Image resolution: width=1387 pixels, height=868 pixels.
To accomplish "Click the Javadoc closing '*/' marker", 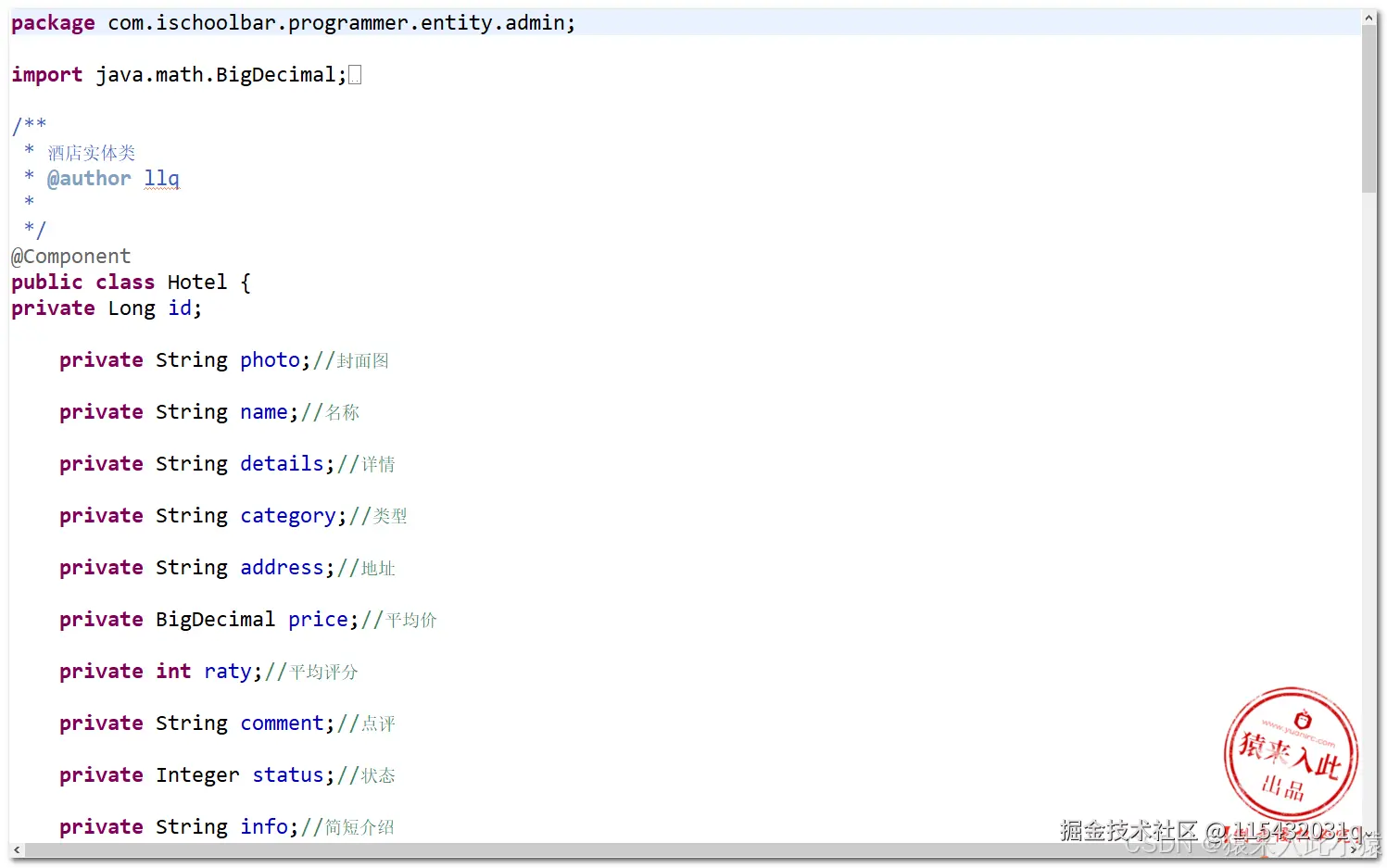I will click(x=34, y=229).
